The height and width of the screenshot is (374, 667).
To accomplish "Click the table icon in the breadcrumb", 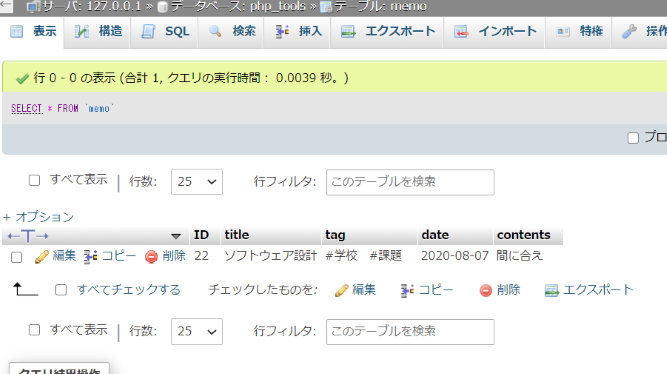I will pyautogui.click(x=326, y=7).
